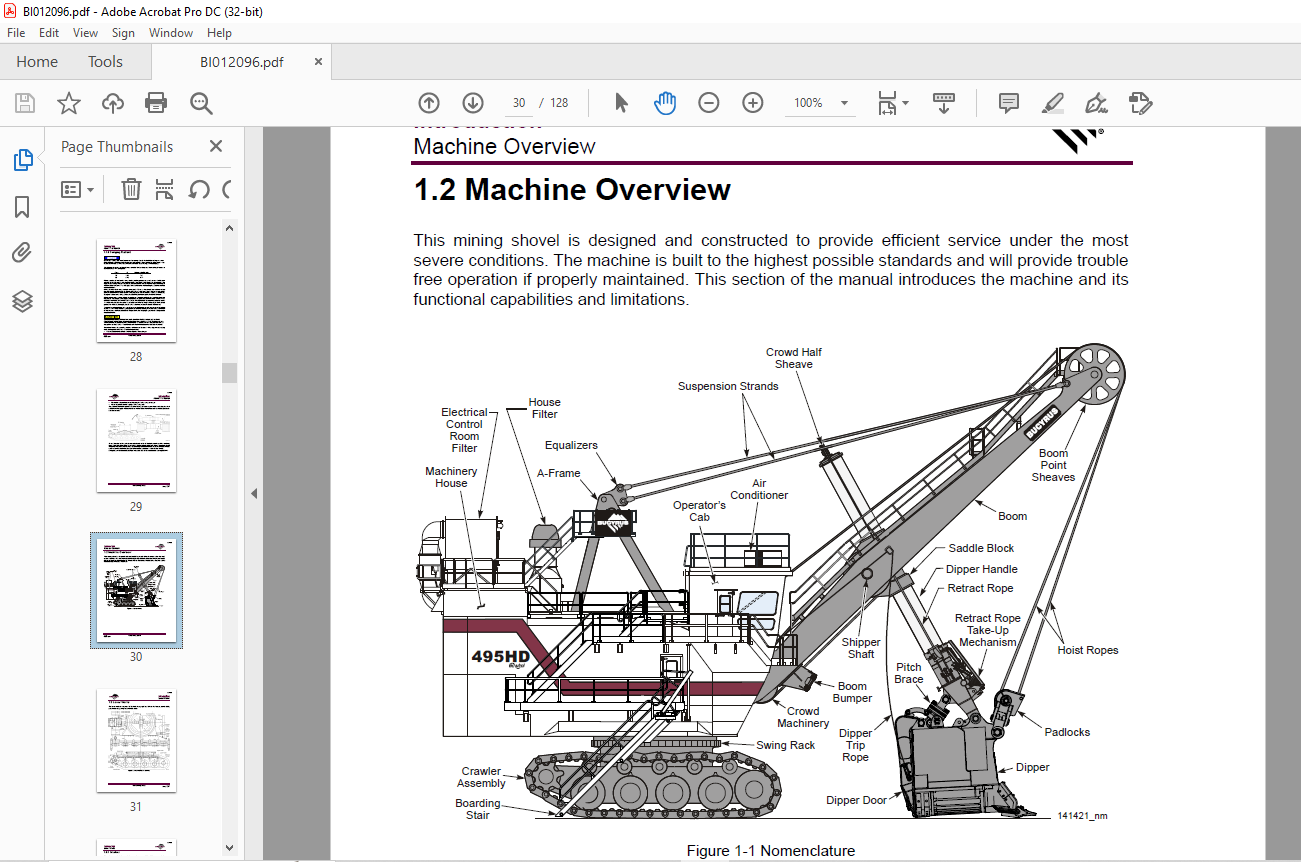Select page 29 thumbnail
Image resolution: width=1301 pixels, height=862 pixels.
tap(136, 441)
